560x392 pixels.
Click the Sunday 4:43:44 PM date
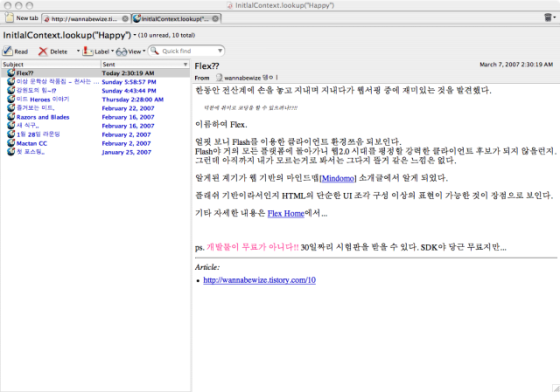pos(129,91)
